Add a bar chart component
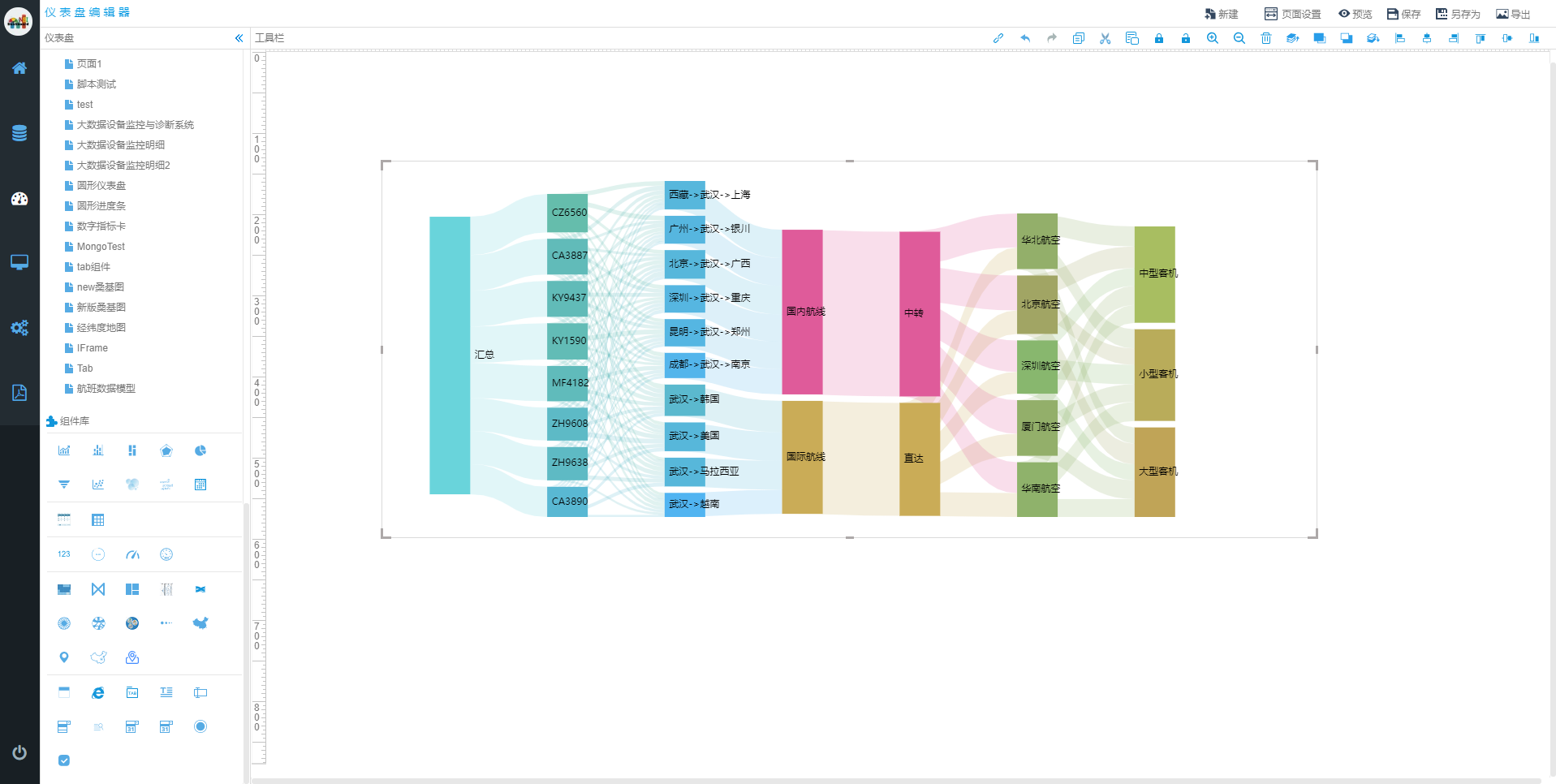Image resolution: width=1556 pixels, height=784 pixels. [x=98, y=450]
